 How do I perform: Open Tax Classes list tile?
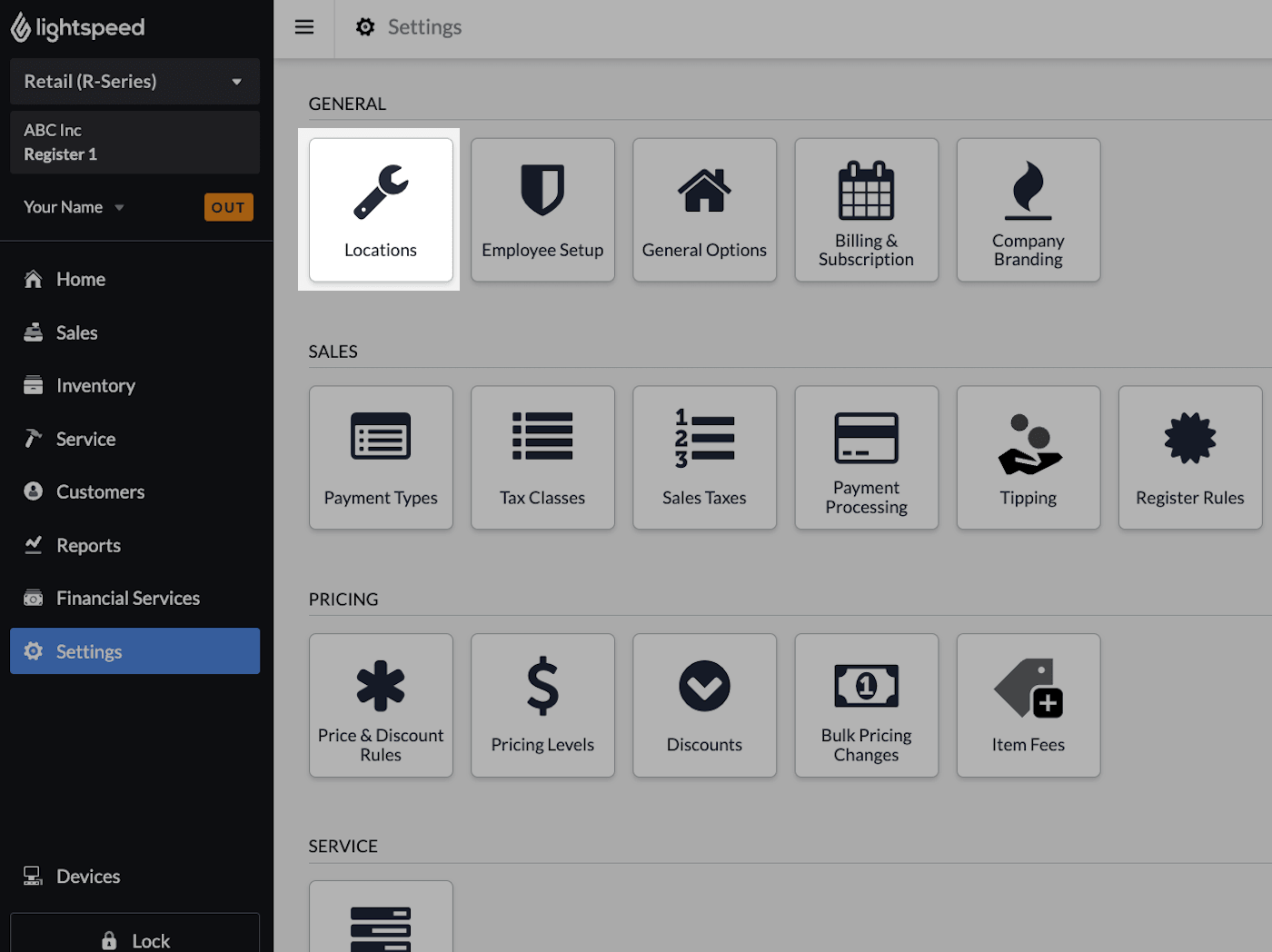pyautogui.click(x=542, y=458)
